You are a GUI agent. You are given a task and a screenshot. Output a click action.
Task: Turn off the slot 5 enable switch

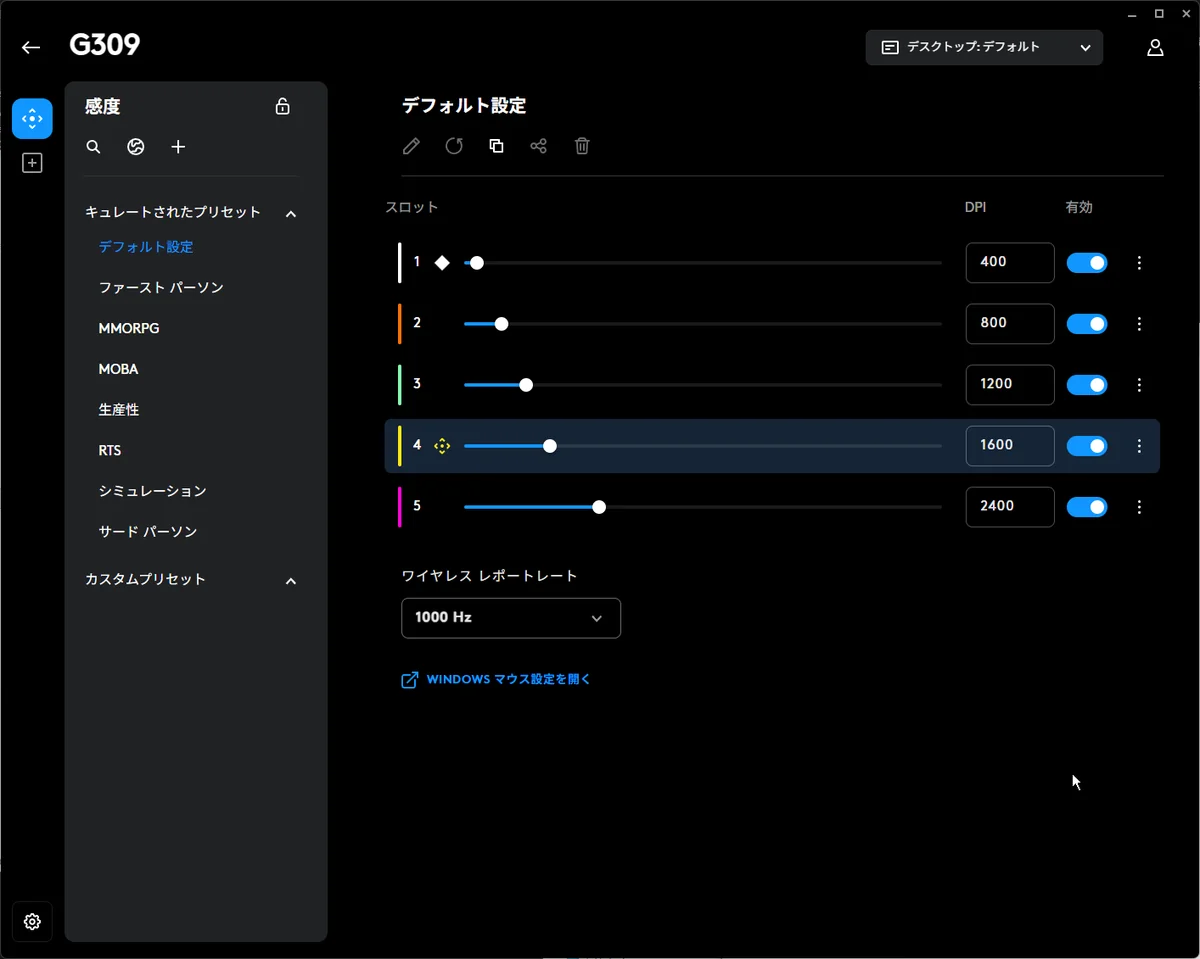tap(1086, 507)
